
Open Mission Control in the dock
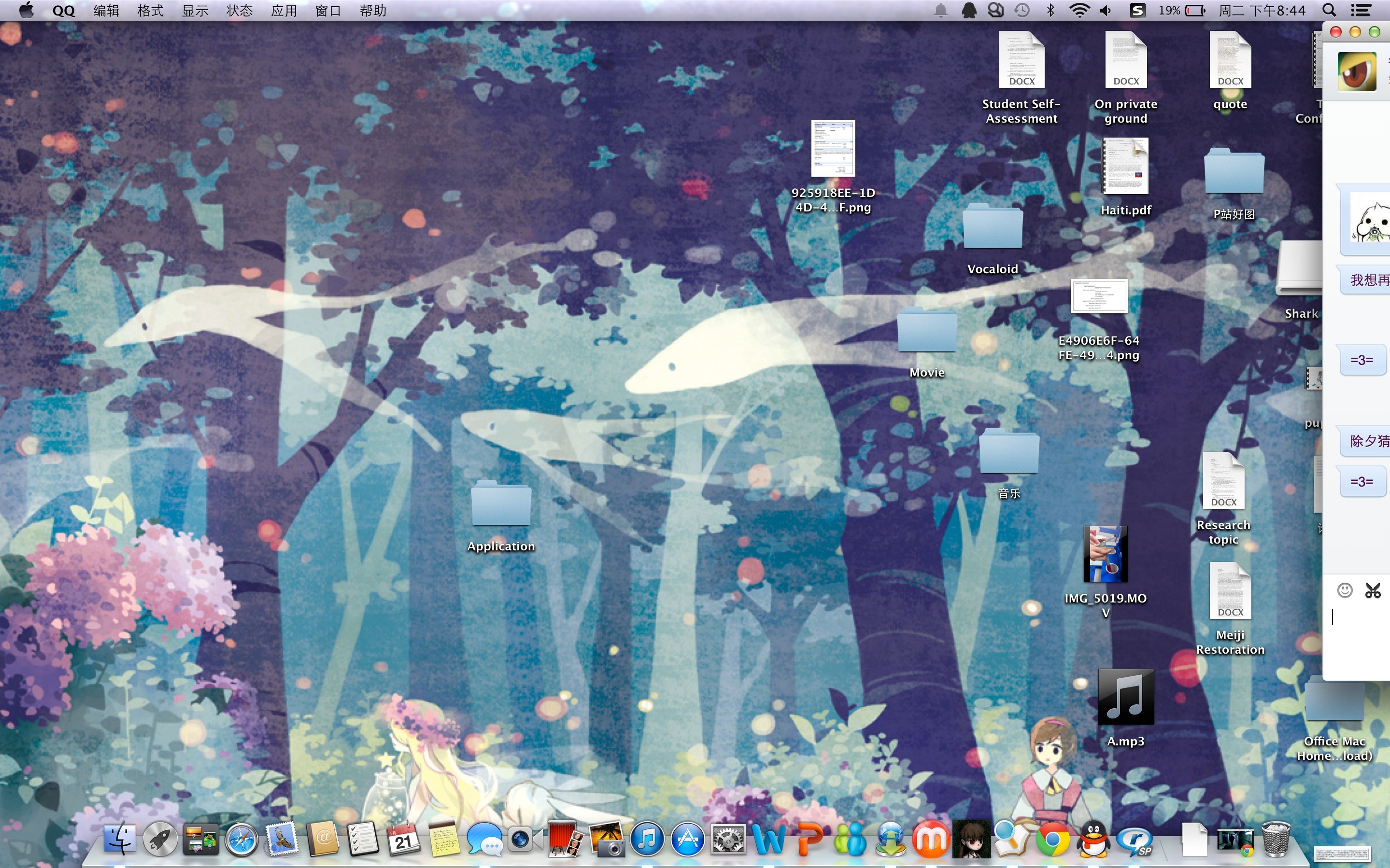coord(201,840)
